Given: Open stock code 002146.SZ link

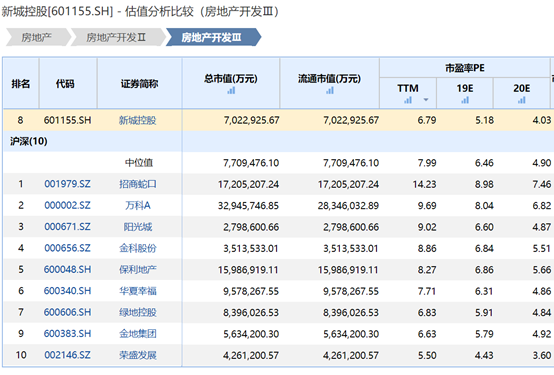Looking at the screenshot, I should [67, 355].
